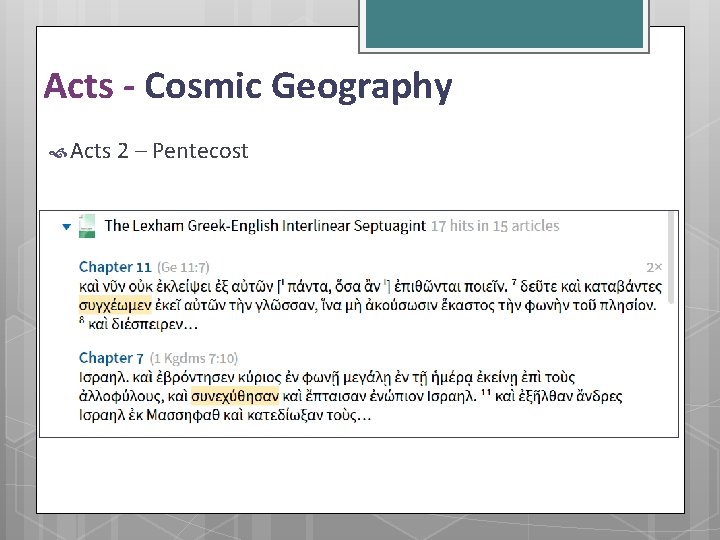
Task: Select the Acts - Cosmic Geography slide title
Action: click(248, 86)
